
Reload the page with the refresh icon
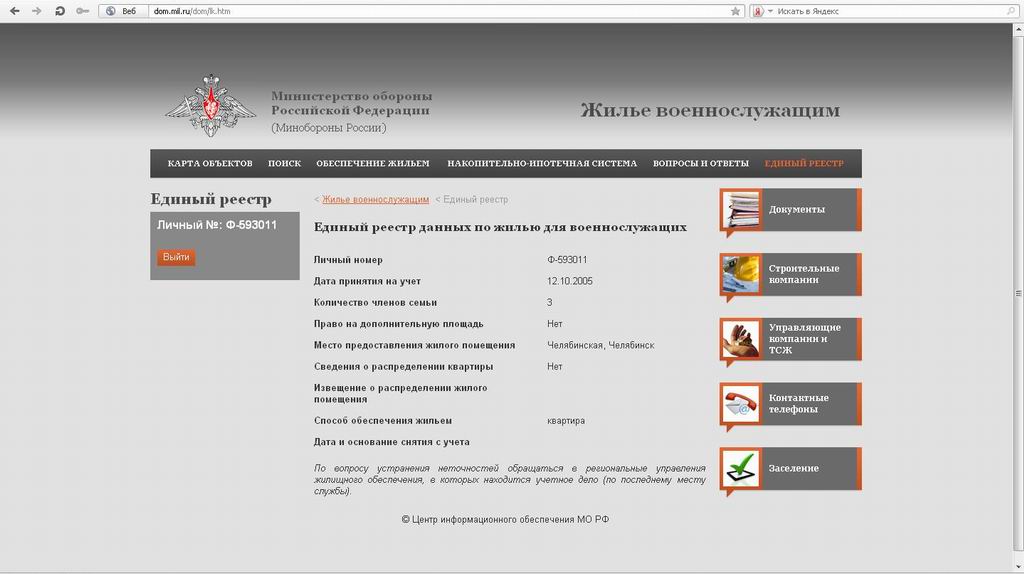pyautogui.click(x=60, y=11)
